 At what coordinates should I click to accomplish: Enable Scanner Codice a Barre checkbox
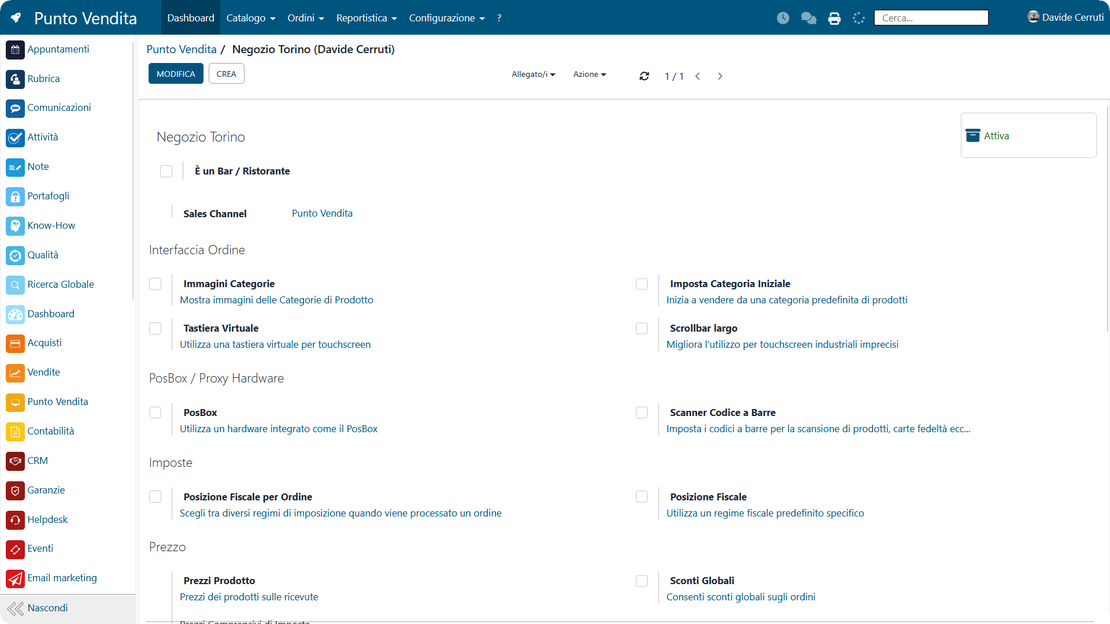click(641, 413)
